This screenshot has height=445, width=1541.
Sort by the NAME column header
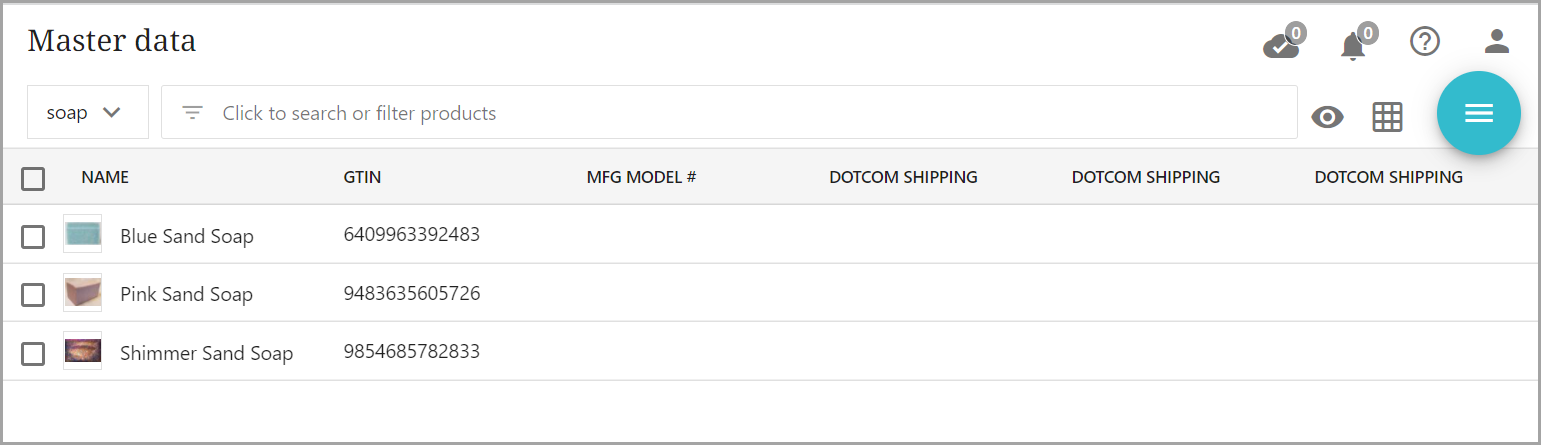[x=105, y=178]
